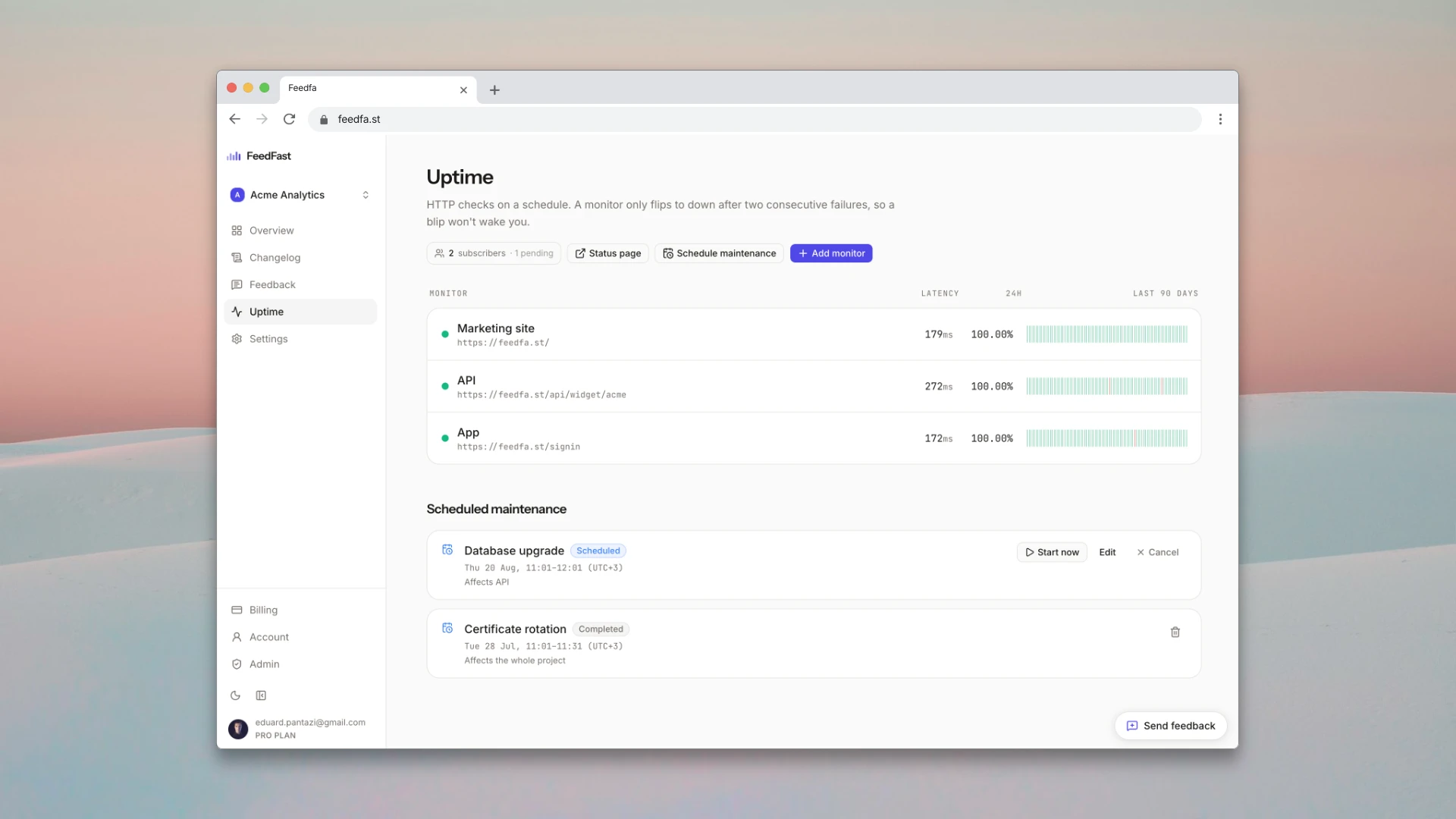1456x819 pixels.
Task: Open browser three-dot menu
Action: tap(1220, 119)
